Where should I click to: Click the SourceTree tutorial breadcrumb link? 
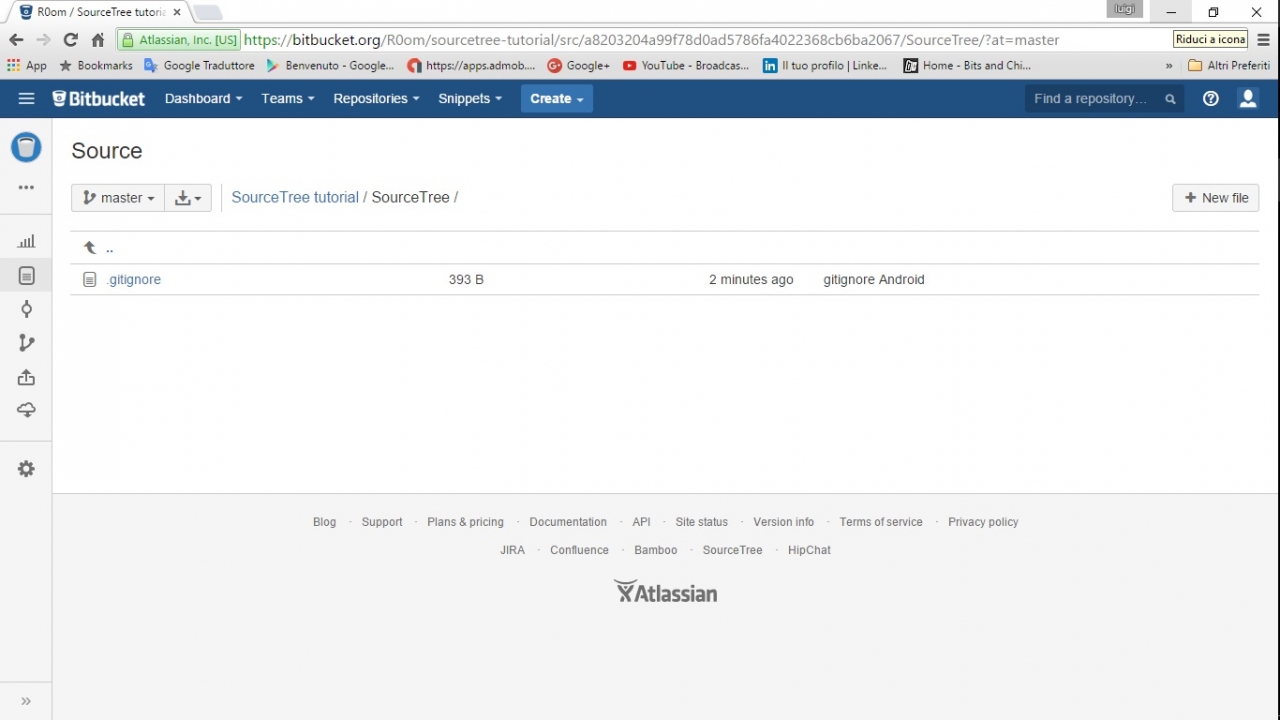(x=295, y=197)
